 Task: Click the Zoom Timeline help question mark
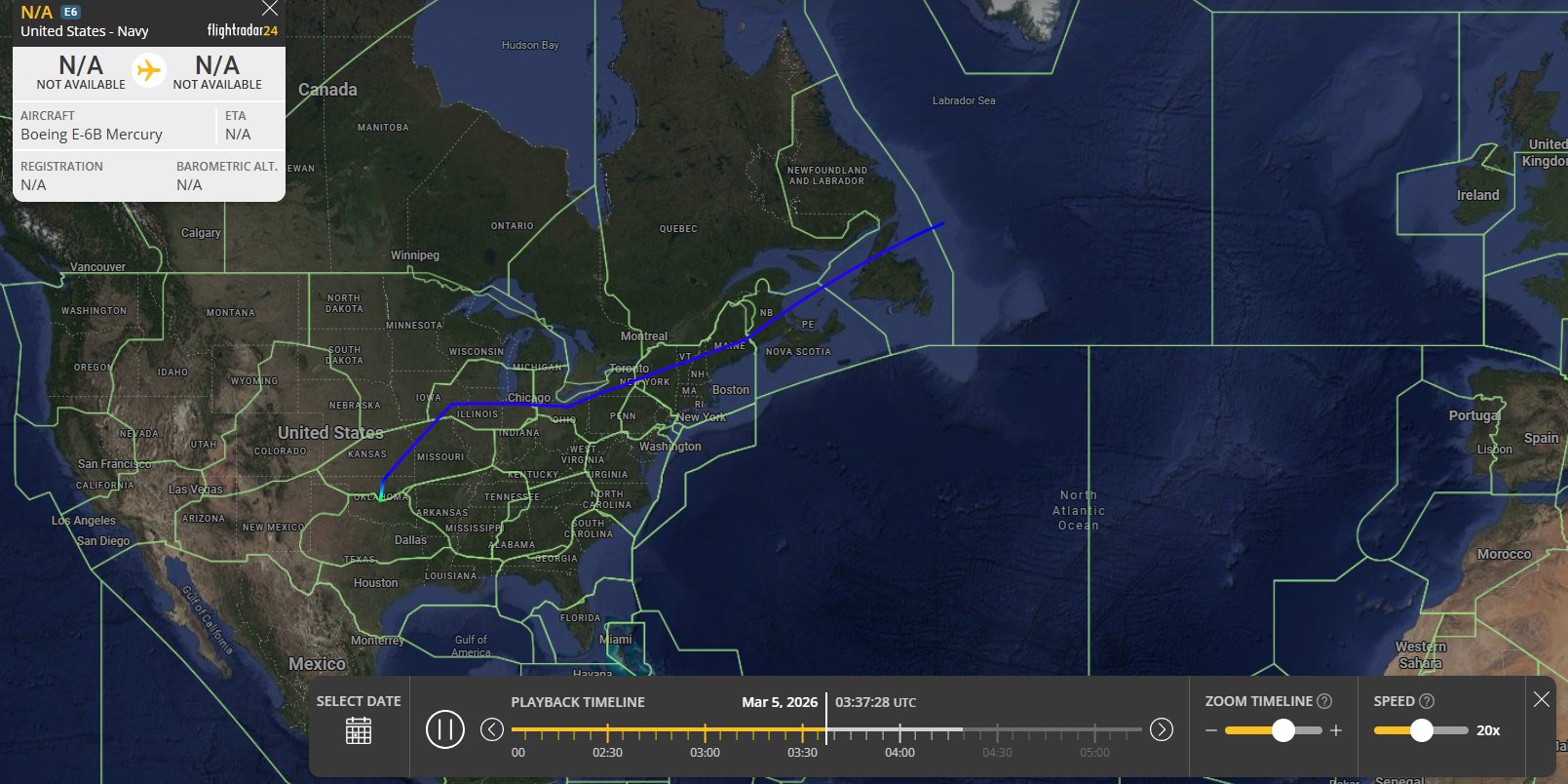pyautogui.click(x=1324, y=701)
